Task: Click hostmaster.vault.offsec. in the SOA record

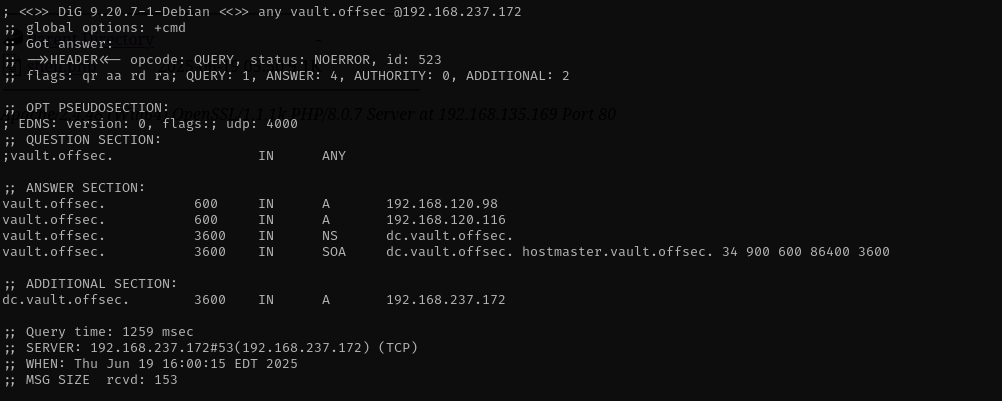Action: click(617, 252)
